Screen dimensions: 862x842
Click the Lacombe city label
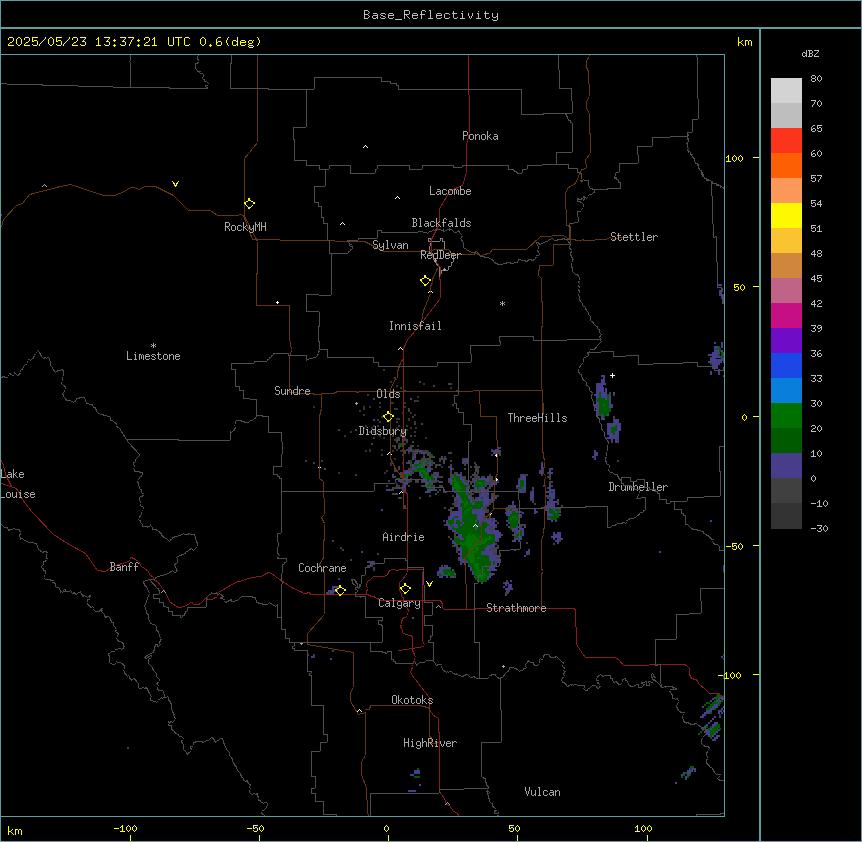coord(450,191)
